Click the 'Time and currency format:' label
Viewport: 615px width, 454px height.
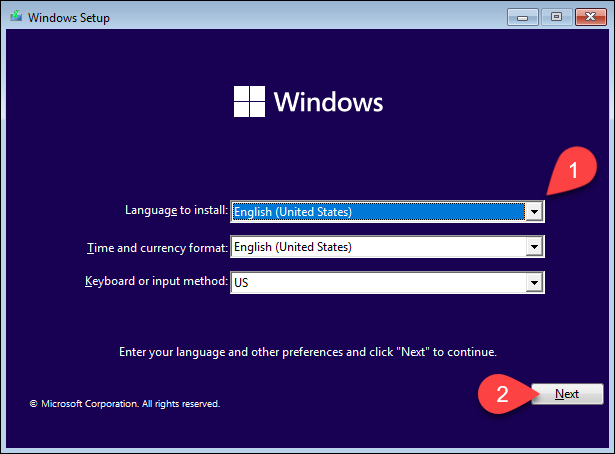click(157, 248)
